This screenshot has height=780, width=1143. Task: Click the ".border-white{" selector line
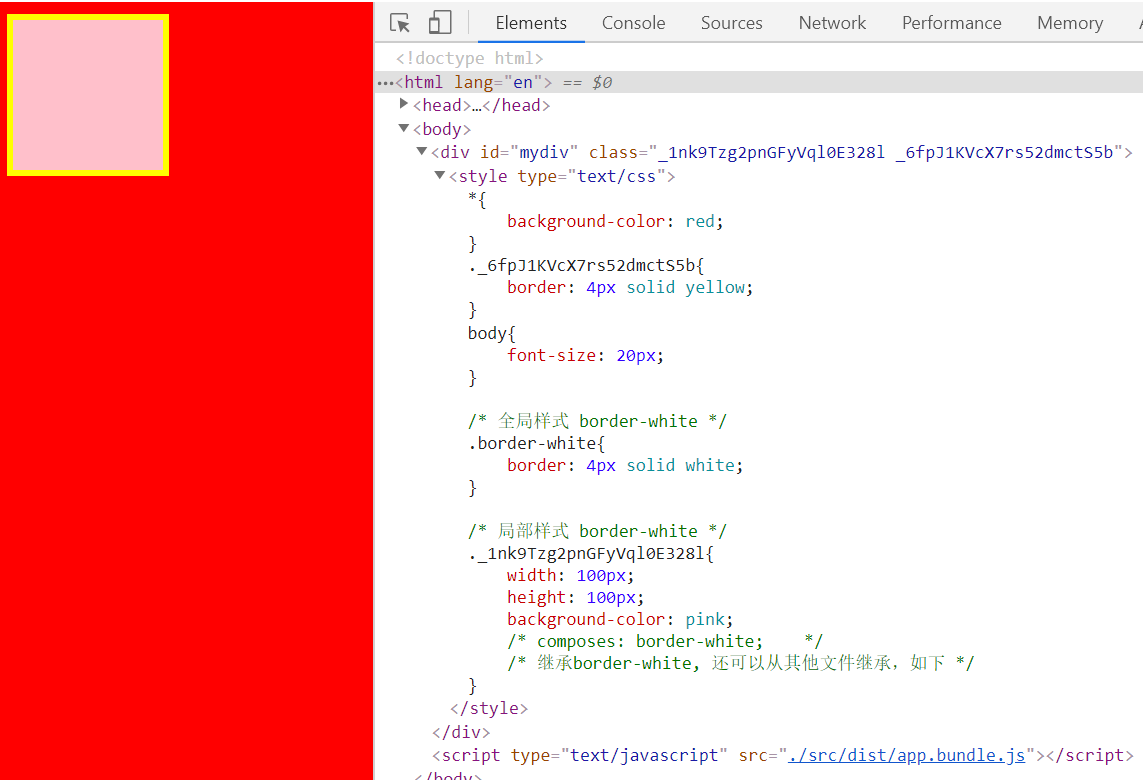click(537, 443)
